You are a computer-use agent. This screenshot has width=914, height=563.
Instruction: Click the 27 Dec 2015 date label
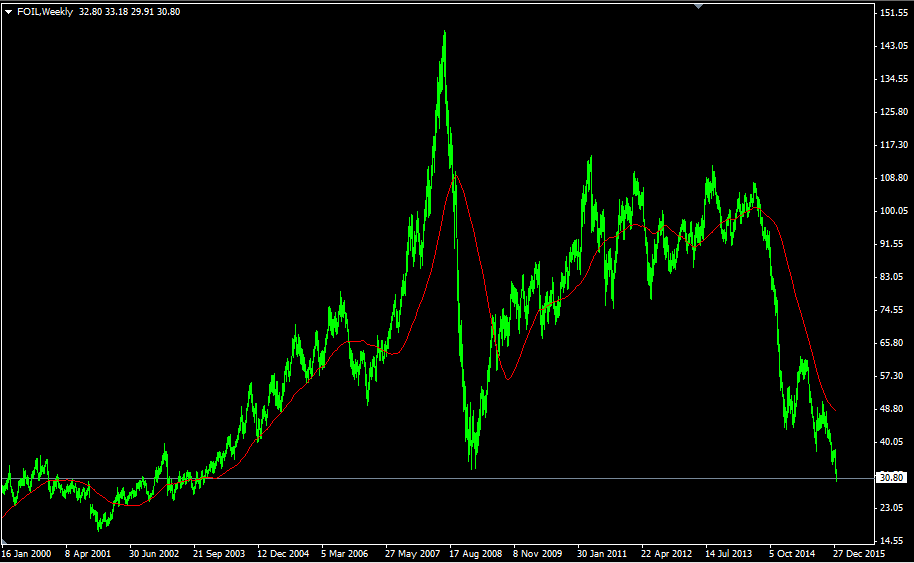[x=859, y=554]
